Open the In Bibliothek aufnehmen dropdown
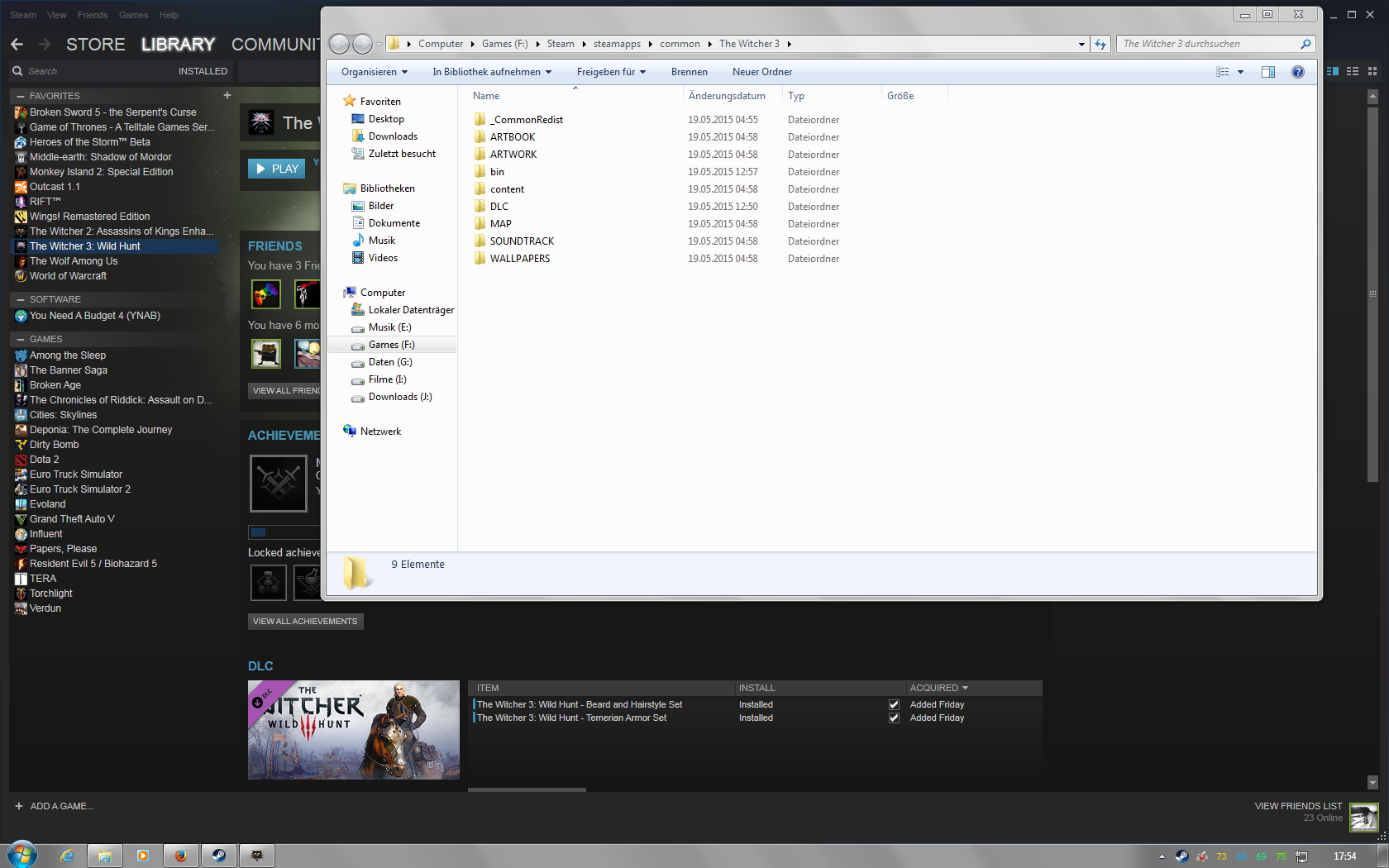1389x868 pixels. coord(492,72)
